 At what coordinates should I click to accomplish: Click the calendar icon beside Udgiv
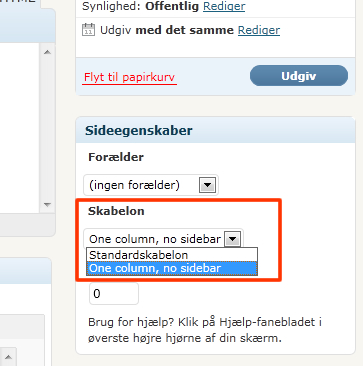point(88,29)
